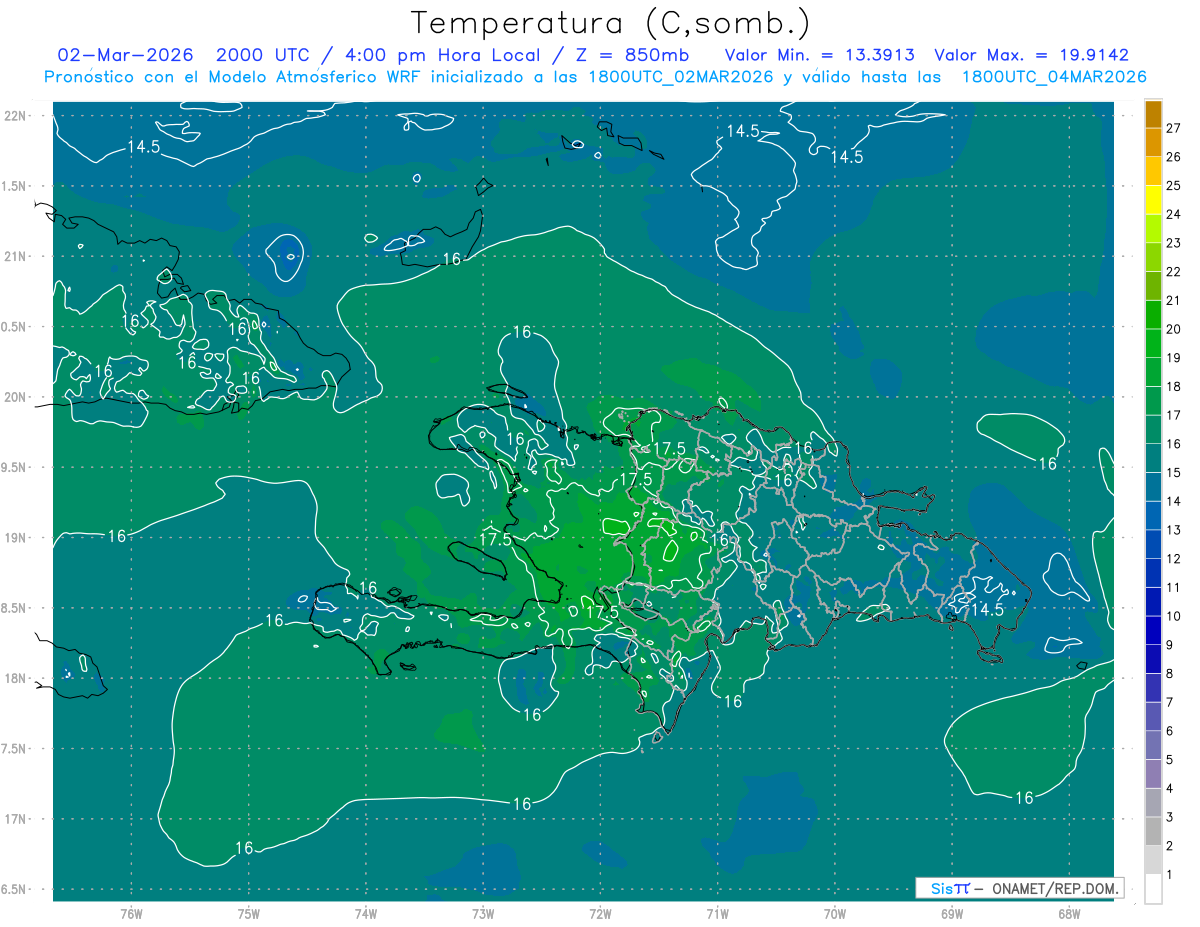The image size is (1200, 927).
Task: Click the color scale label '27'
Action: pyautogui.click(x=1174, y=128)
